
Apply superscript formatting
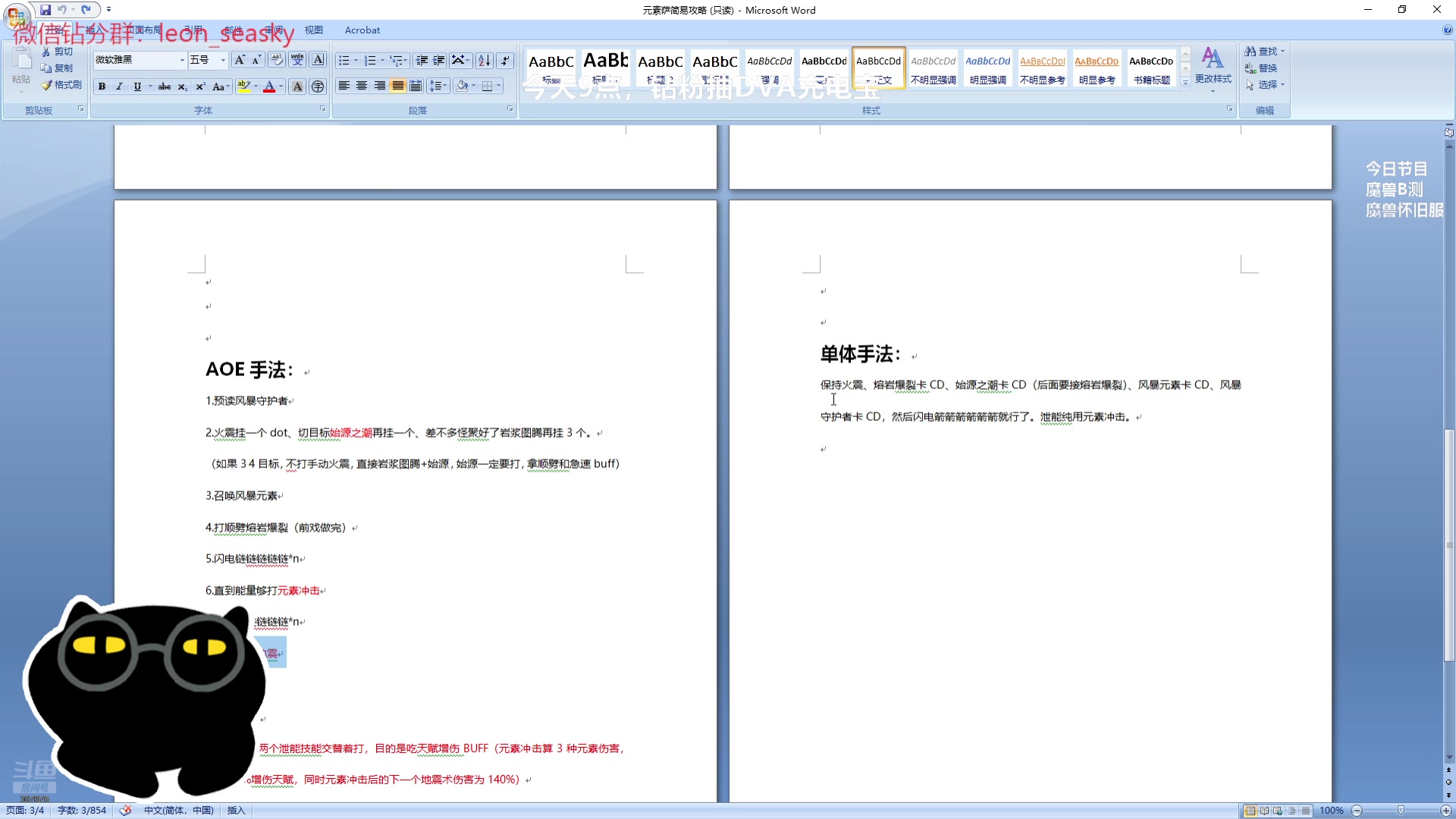(200, 86)
